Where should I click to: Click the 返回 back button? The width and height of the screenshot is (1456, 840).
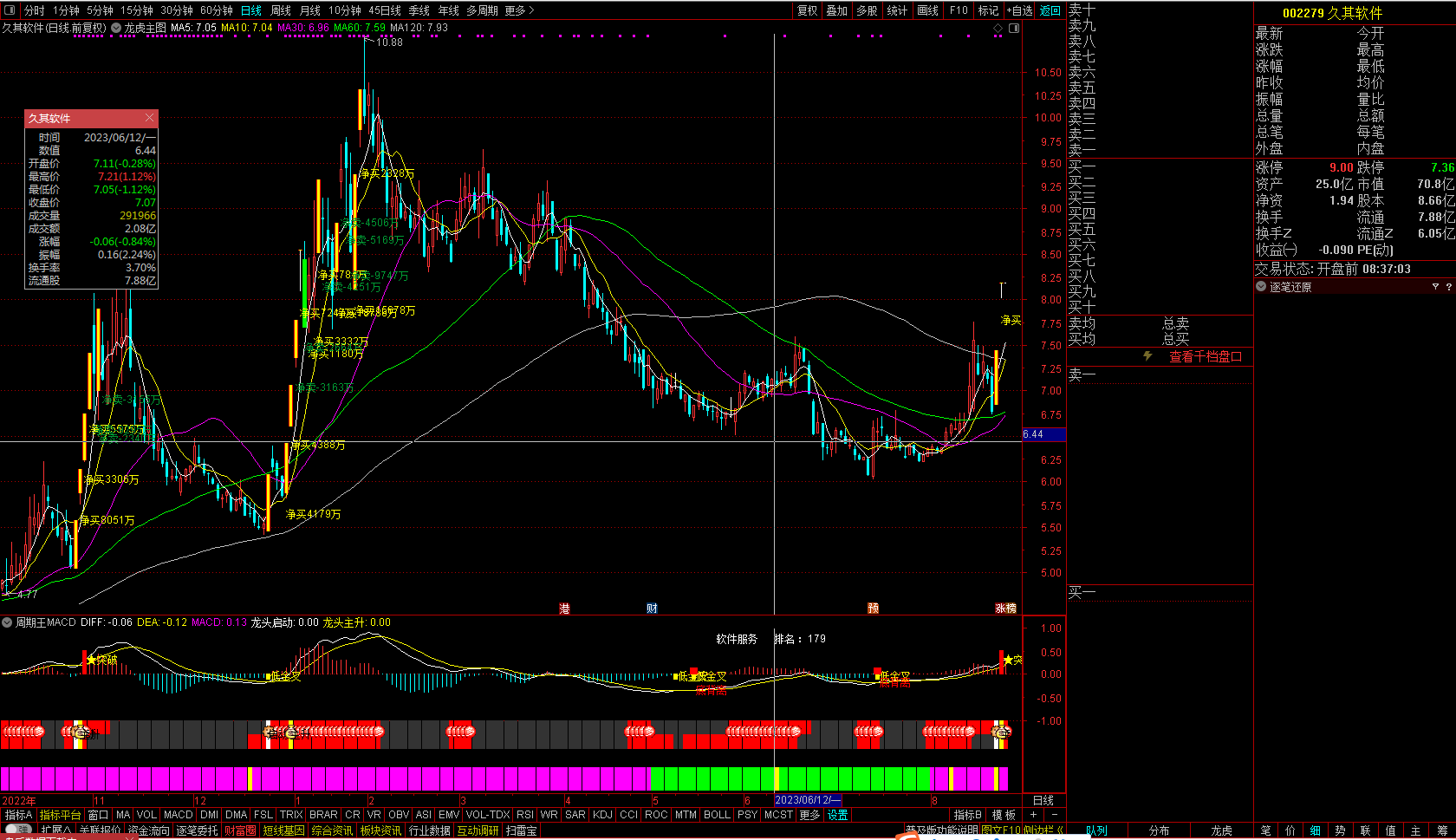pyautogui.click(x=1050, y=10)
